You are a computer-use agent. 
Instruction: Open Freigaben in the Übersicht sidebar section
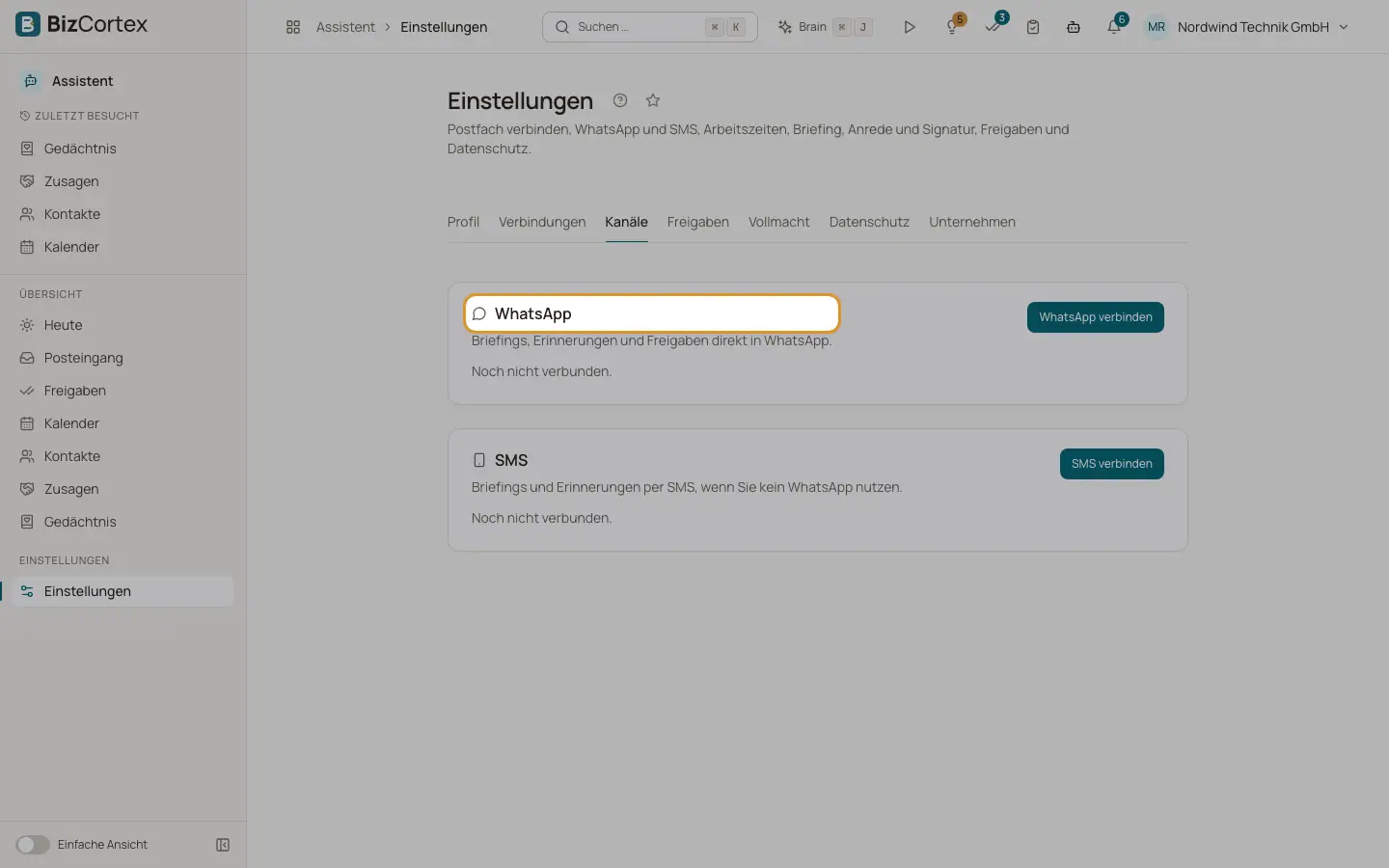[123, 391]
